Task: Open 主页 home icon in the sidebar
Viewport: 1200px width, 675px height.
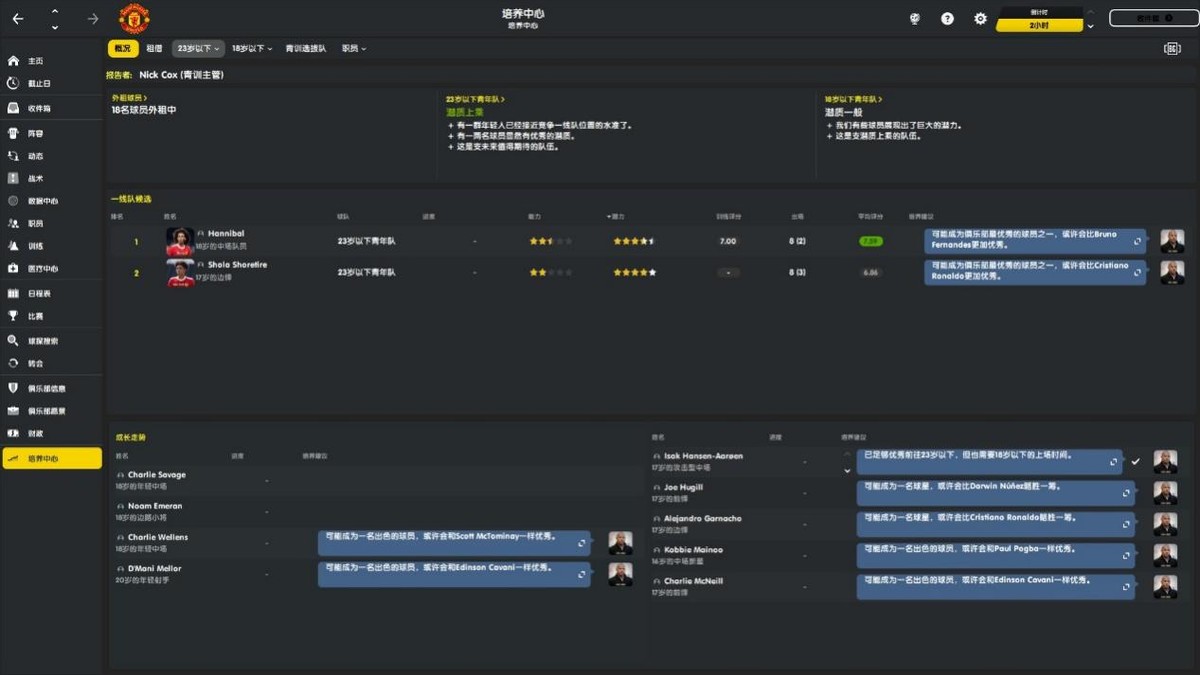Action: pyautogui.click(x=14, y=61)
